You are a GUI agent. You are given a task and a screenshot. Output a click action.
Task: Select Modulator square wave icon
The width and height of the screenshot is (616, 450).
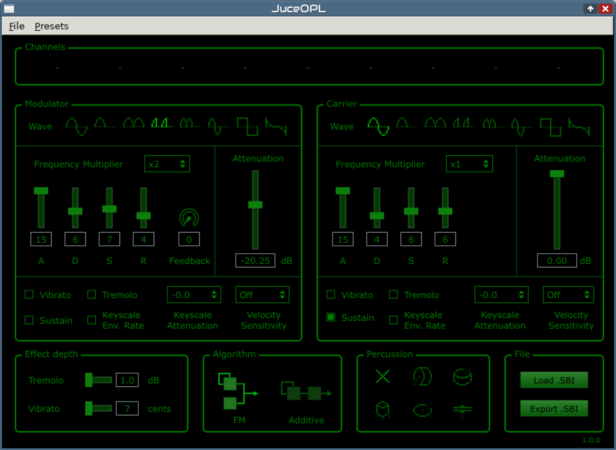[247, 127]
